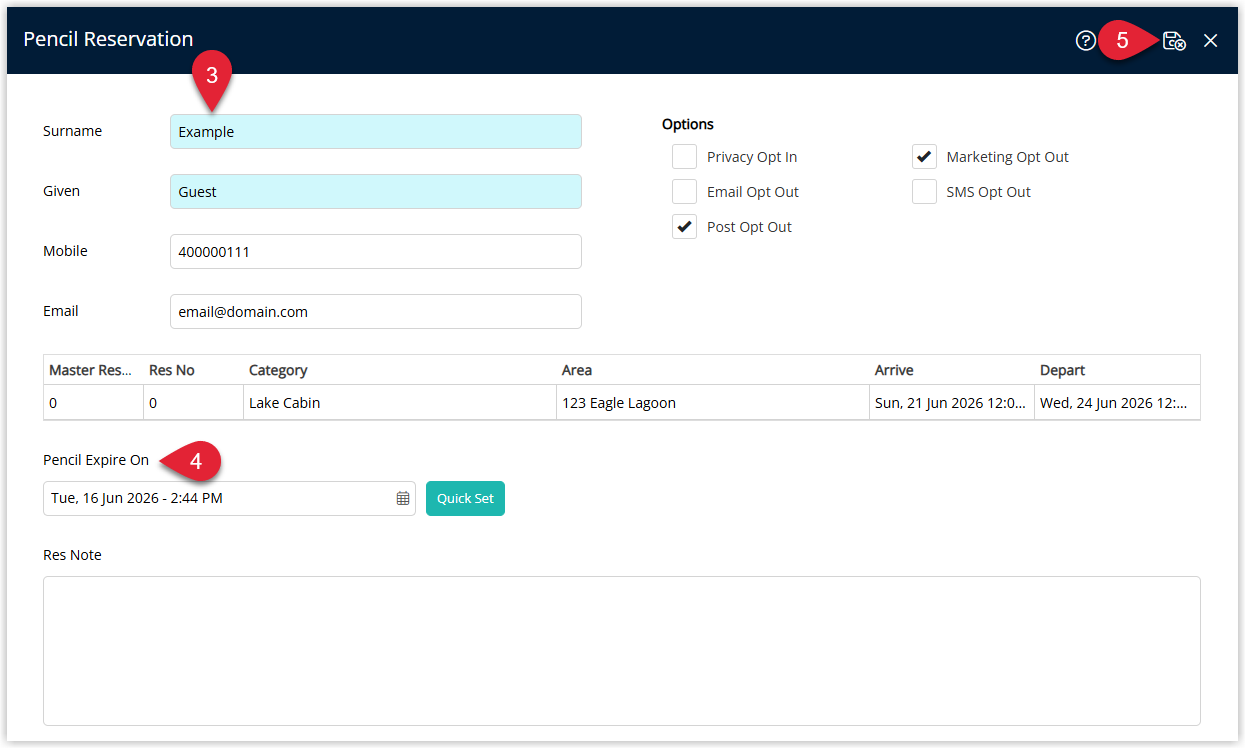Open the calendar picker for Pencil Expire On
Screen dimensions: 1246x749
(403, 498)
